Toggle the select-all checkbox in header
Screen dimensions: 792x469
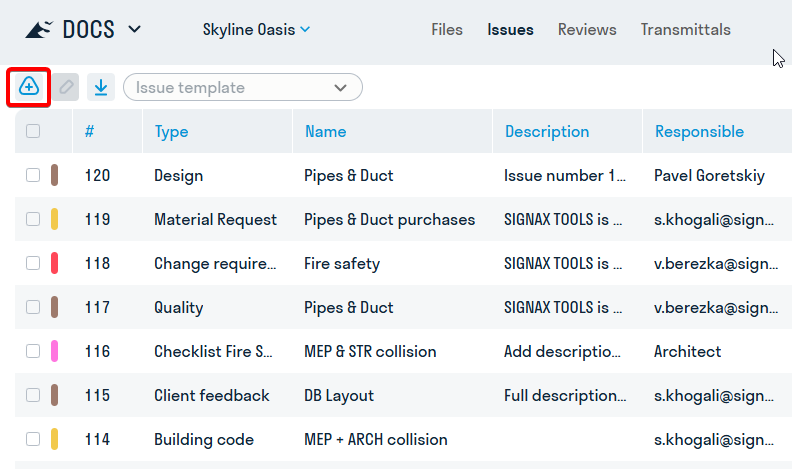[33, 131]
